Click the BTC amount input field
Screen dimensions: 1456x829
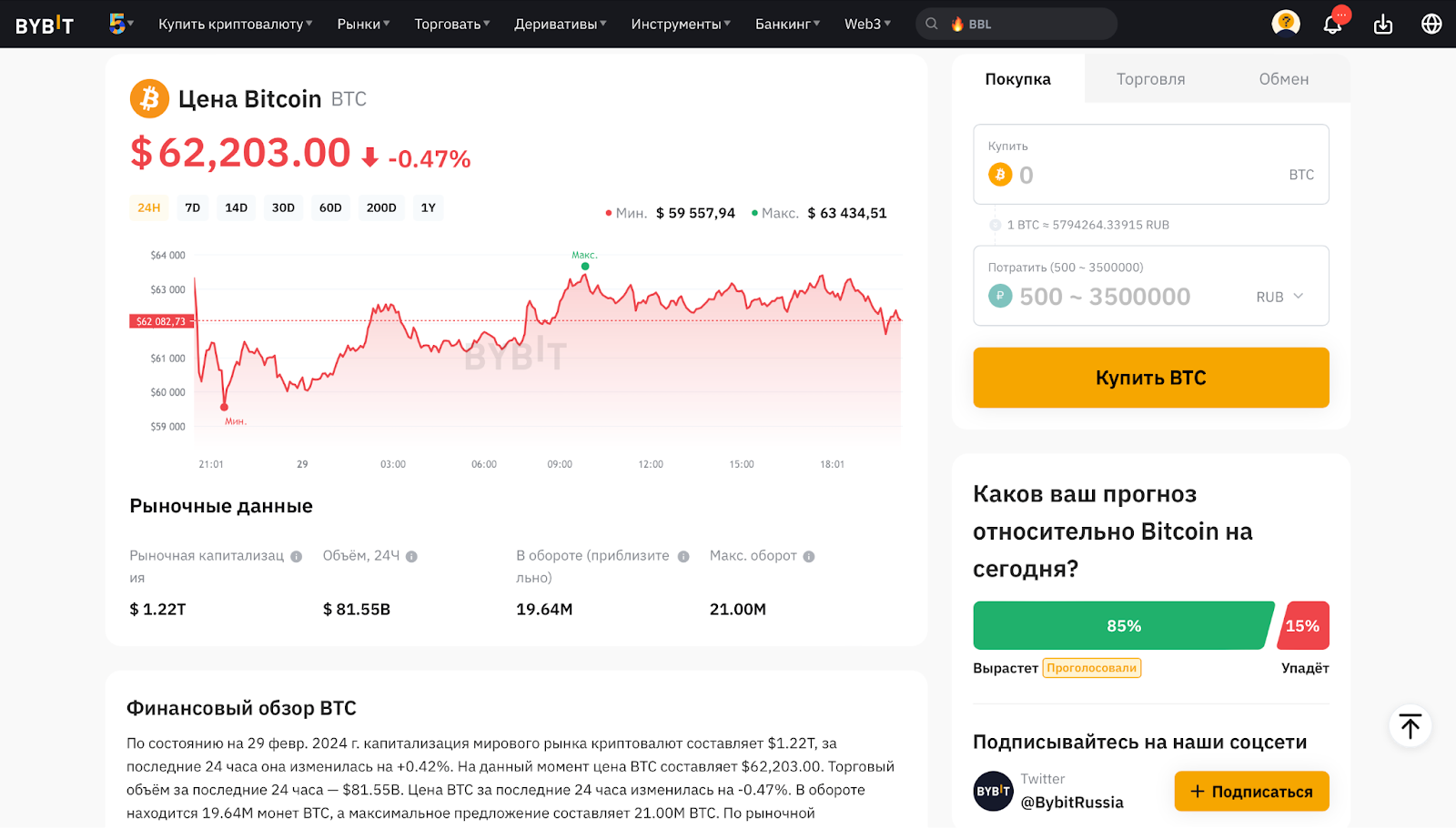point(1137,175)
